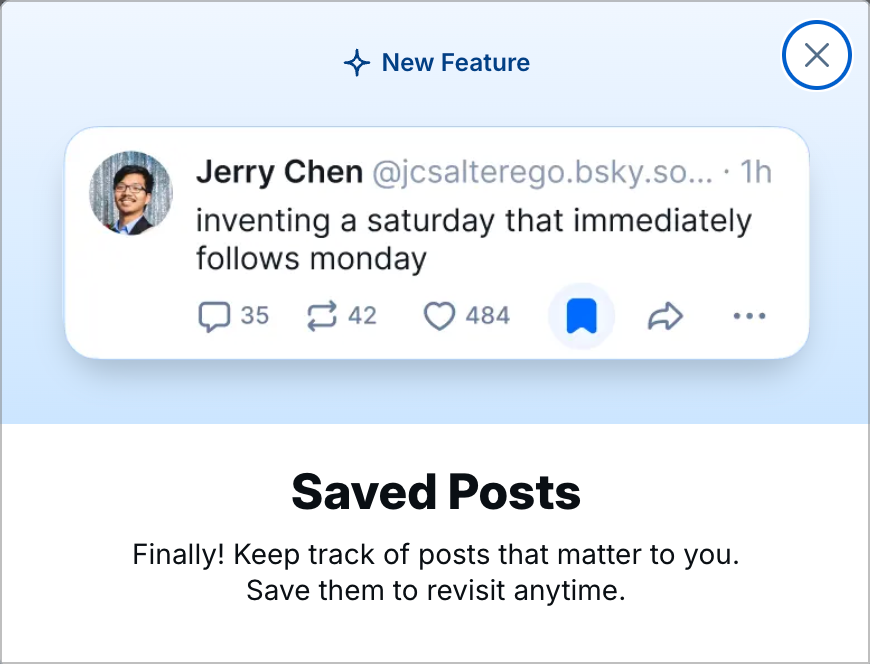The width and height of the screenshot is (870, 664).
Task: Open Jerry Chen's profile name
Action: coord(281,172)
